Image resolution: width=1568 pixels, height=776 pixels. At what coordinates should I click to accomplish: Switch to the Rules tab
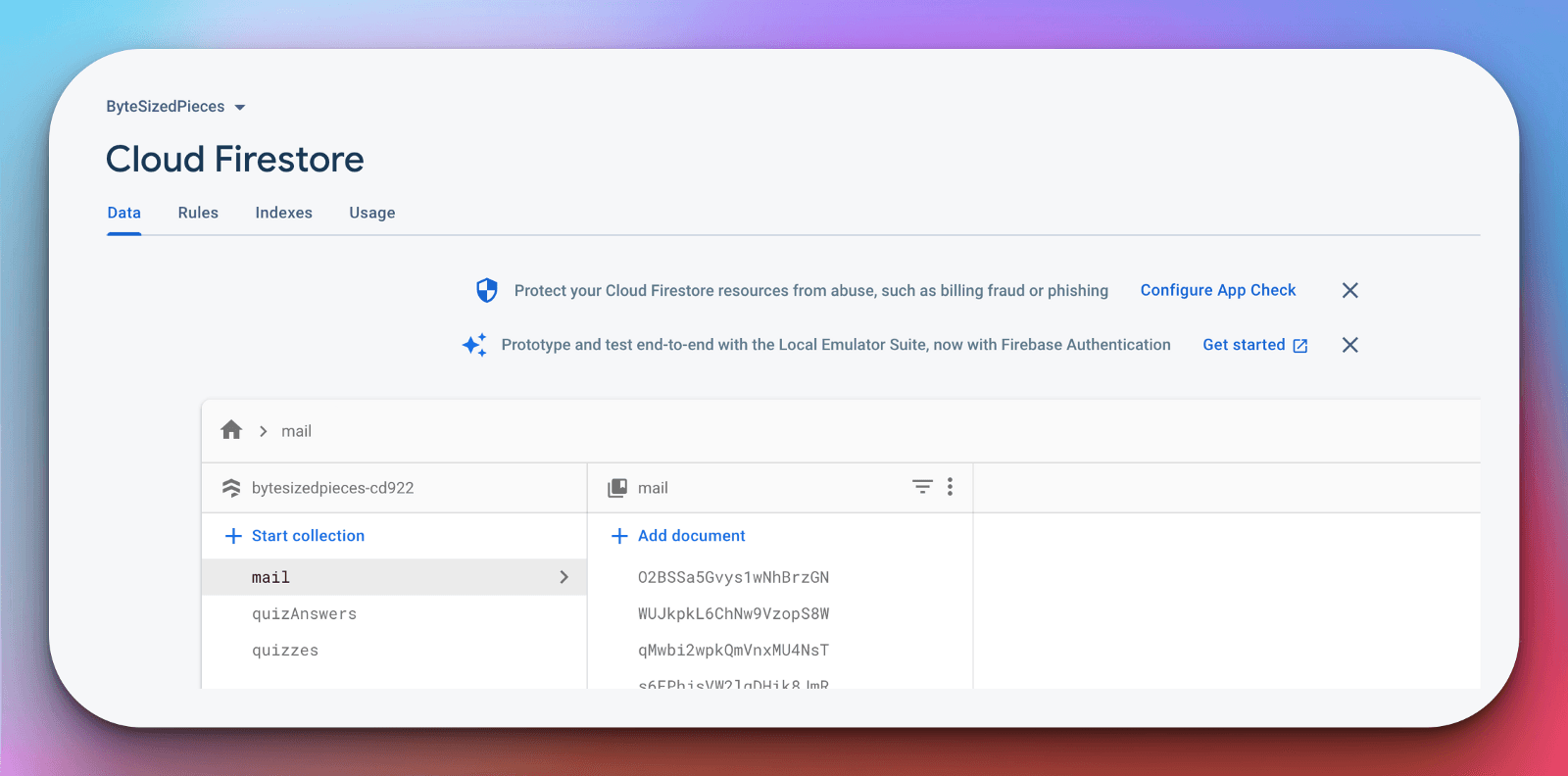point(198,213)
